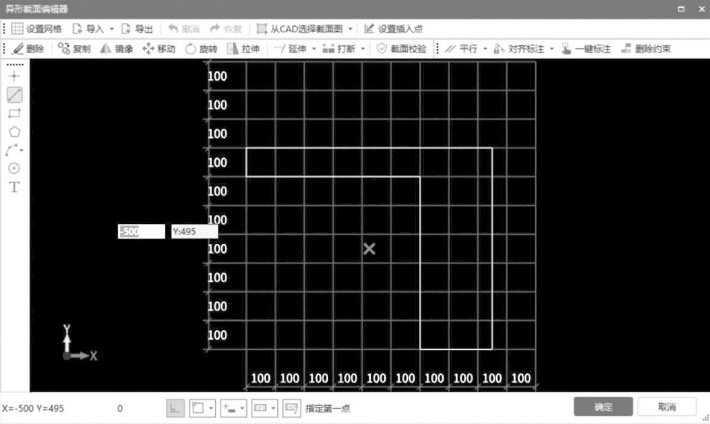Select the polygon drawing tool
710x424 pixels.
pos(14,132)
